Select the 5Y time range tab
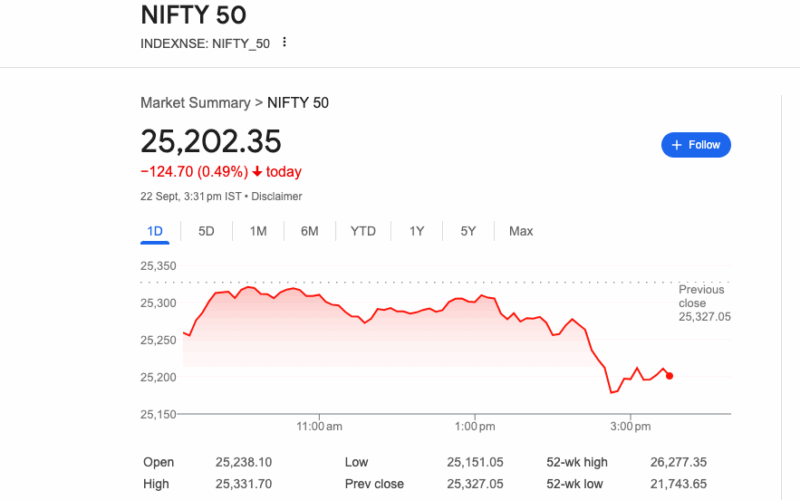Image resolution: width=800 pixels, height=500 pixels. tap(468, 231)
